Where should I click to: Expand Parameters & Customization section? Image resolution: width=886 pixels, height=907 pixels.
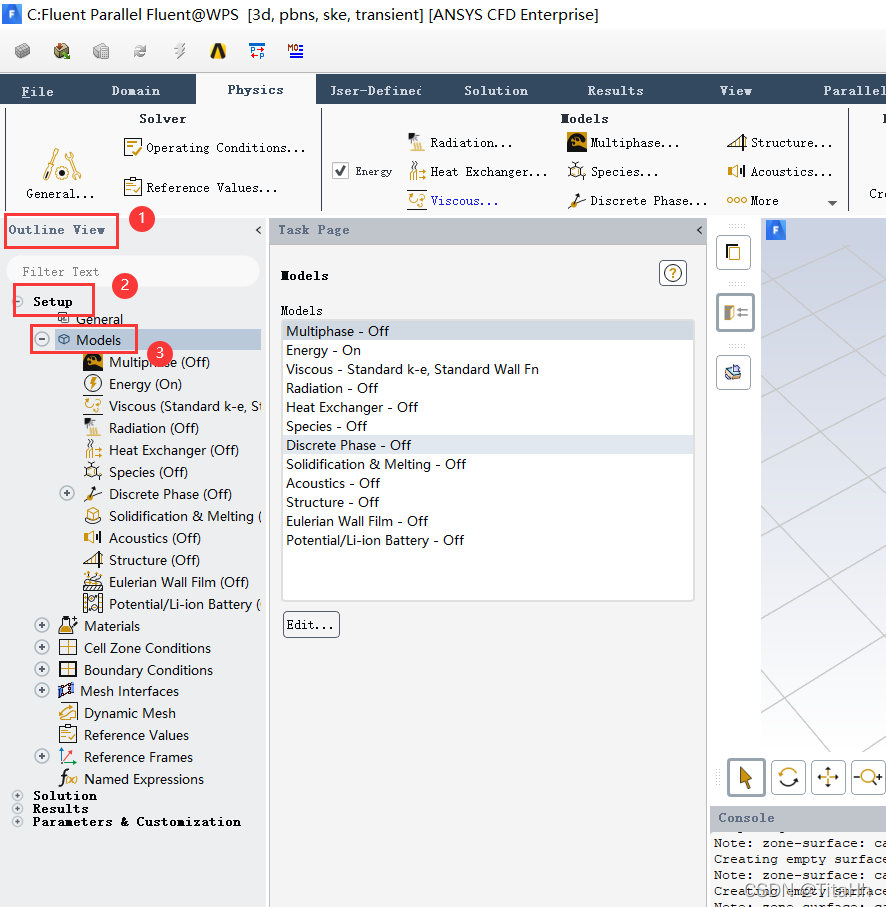pos(18,822)
